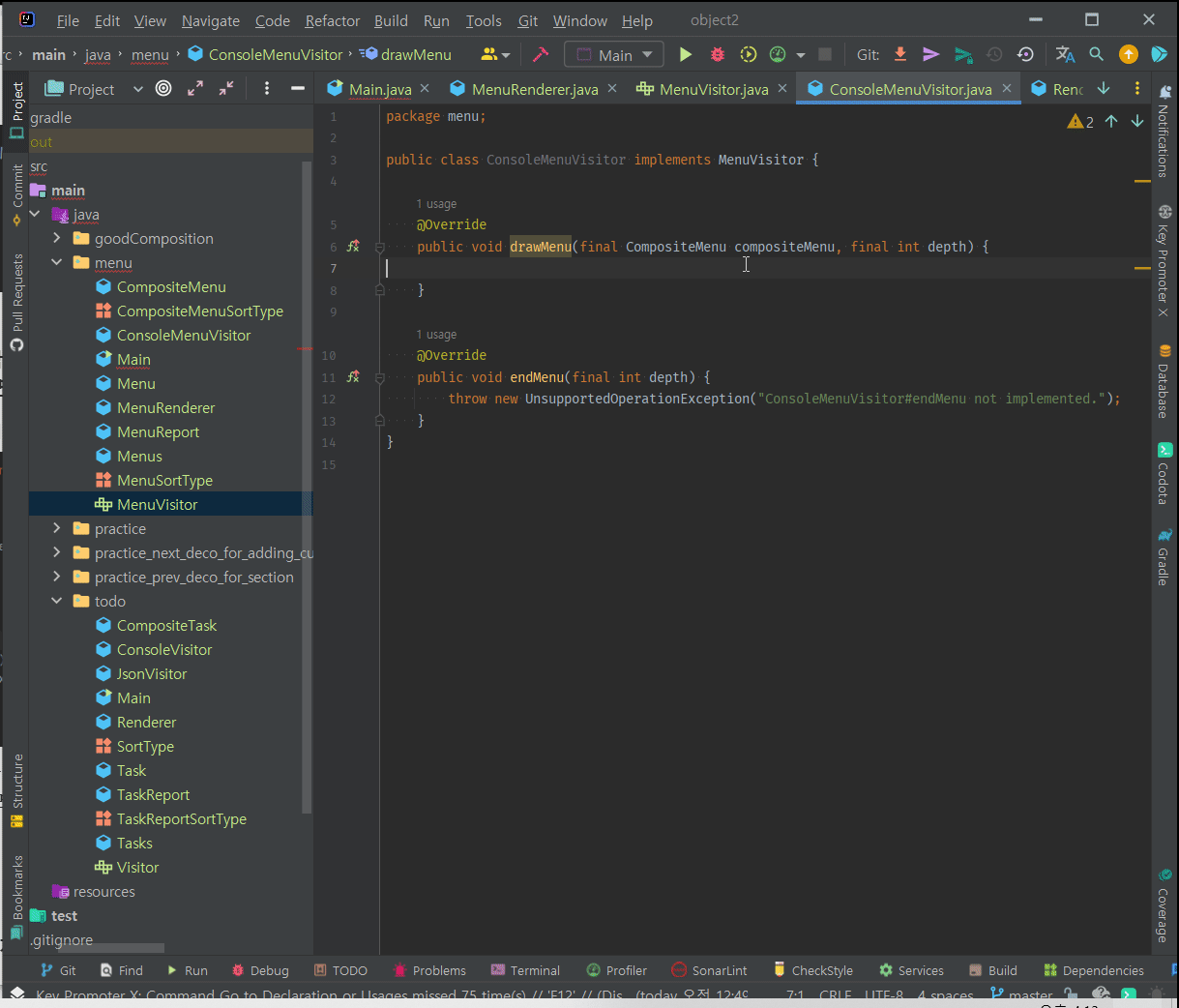The image size is (1179, 1008).
Task: Toggle the Problems tool window
Action: tap(429, 970)
